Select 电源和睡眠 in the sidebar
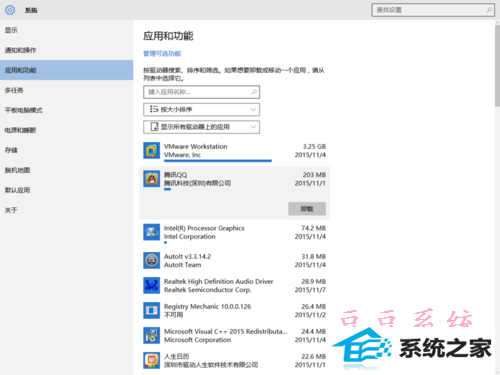This screenshot has height=375, width=500. coord(67,130)
